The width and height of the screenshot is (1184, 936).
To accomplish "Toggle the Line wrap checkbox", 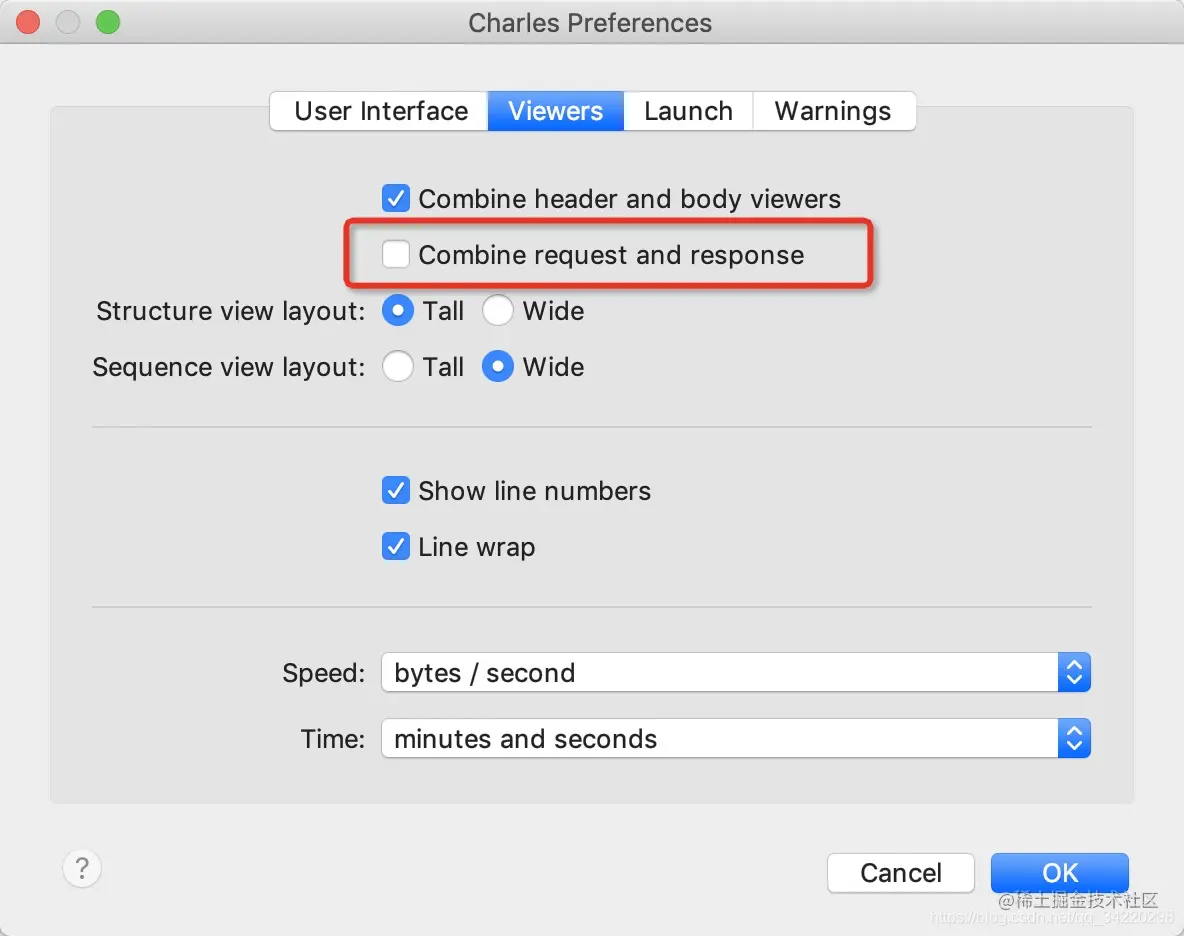I will [x=397, y=547].
